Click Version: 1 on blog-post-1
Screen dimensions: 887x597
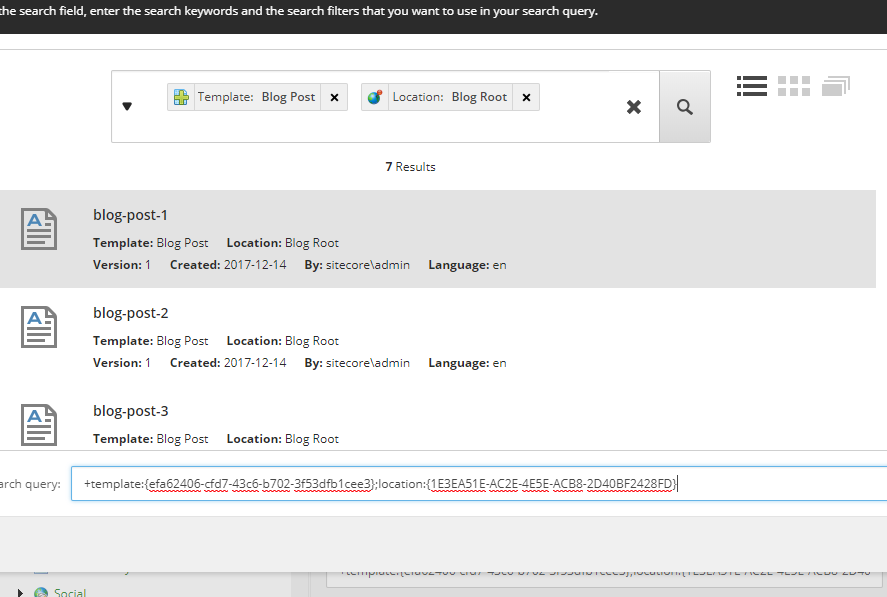click(x=122, y=265)
